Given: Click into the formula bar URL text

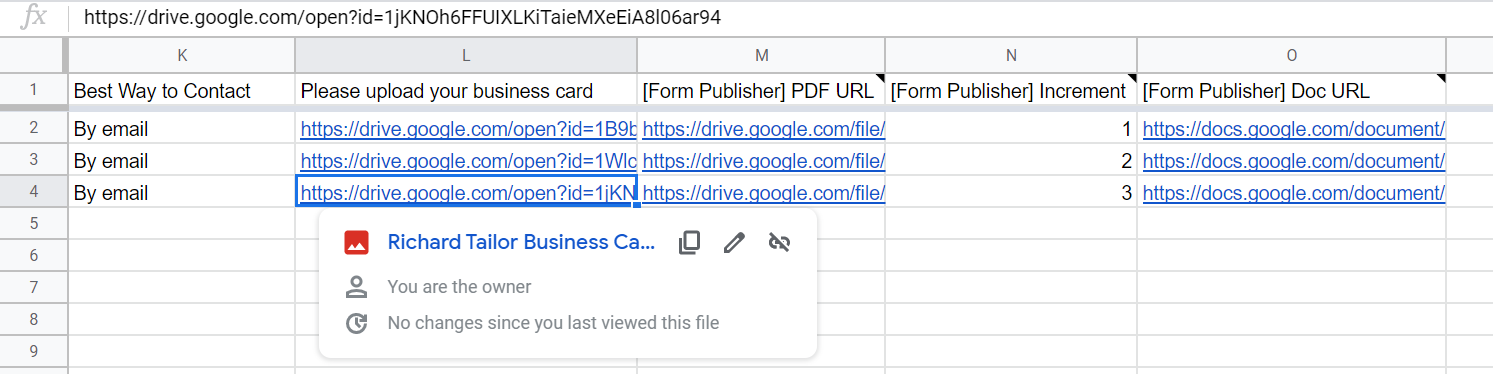Looking at the screenshot, I should coord(403,17).
